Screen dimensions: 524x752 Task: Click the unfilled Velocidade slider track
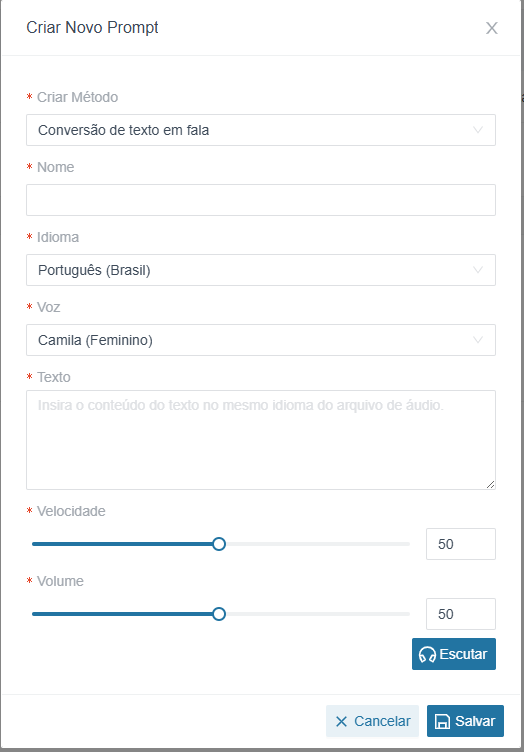pyautogui.click(x=318, y=544)
